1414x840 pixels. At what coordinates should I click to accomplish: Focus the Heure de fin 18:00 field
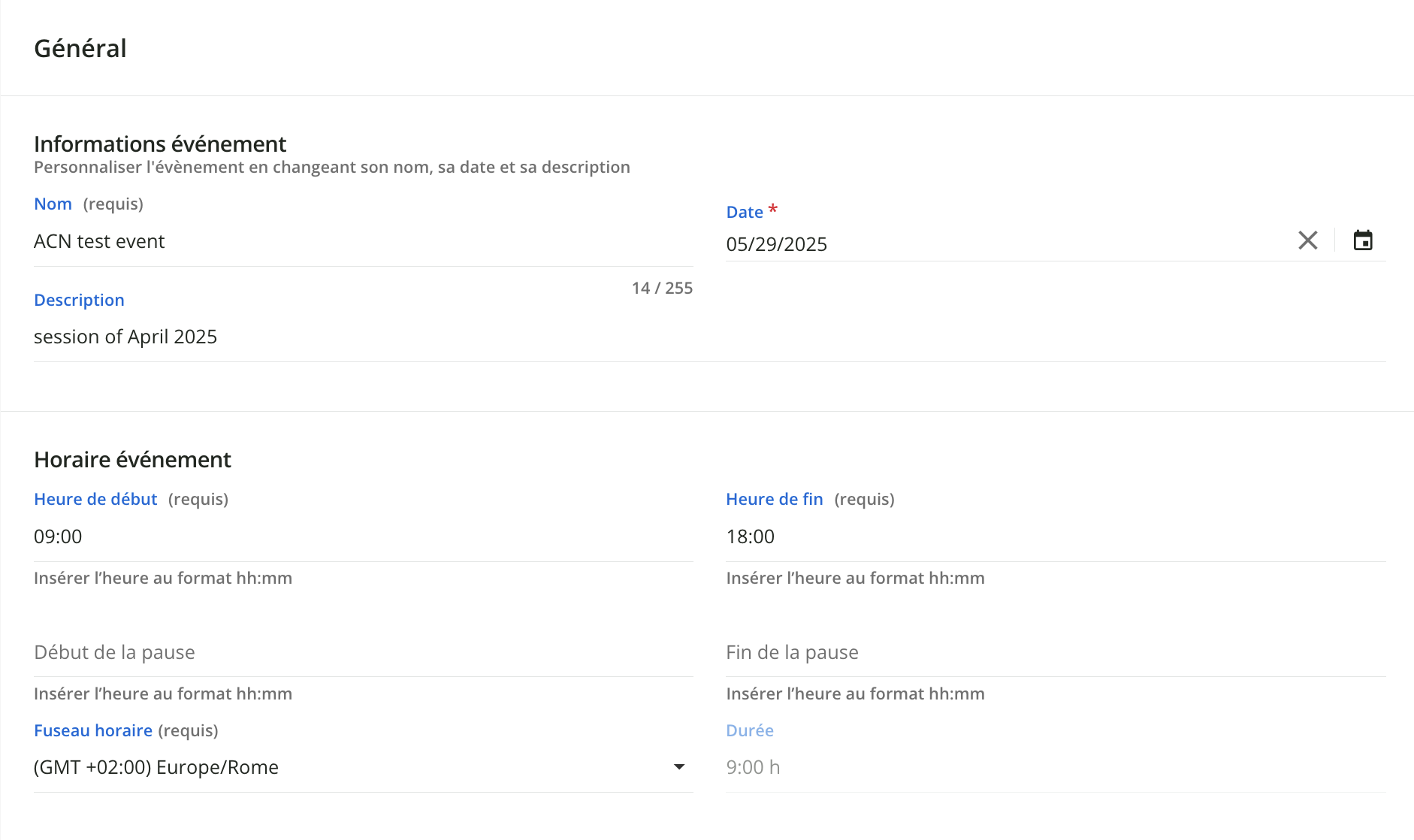(x=1055, y=537)
